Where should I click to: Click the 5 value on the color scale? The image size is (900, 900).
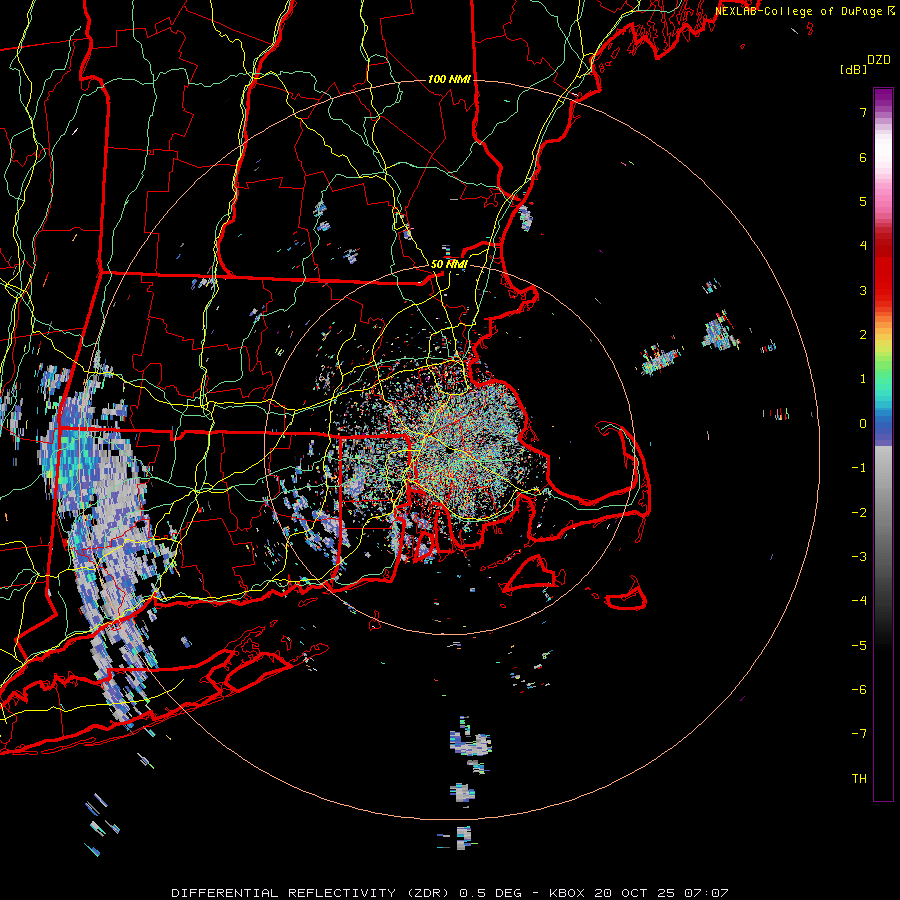[x=863, y=201]
